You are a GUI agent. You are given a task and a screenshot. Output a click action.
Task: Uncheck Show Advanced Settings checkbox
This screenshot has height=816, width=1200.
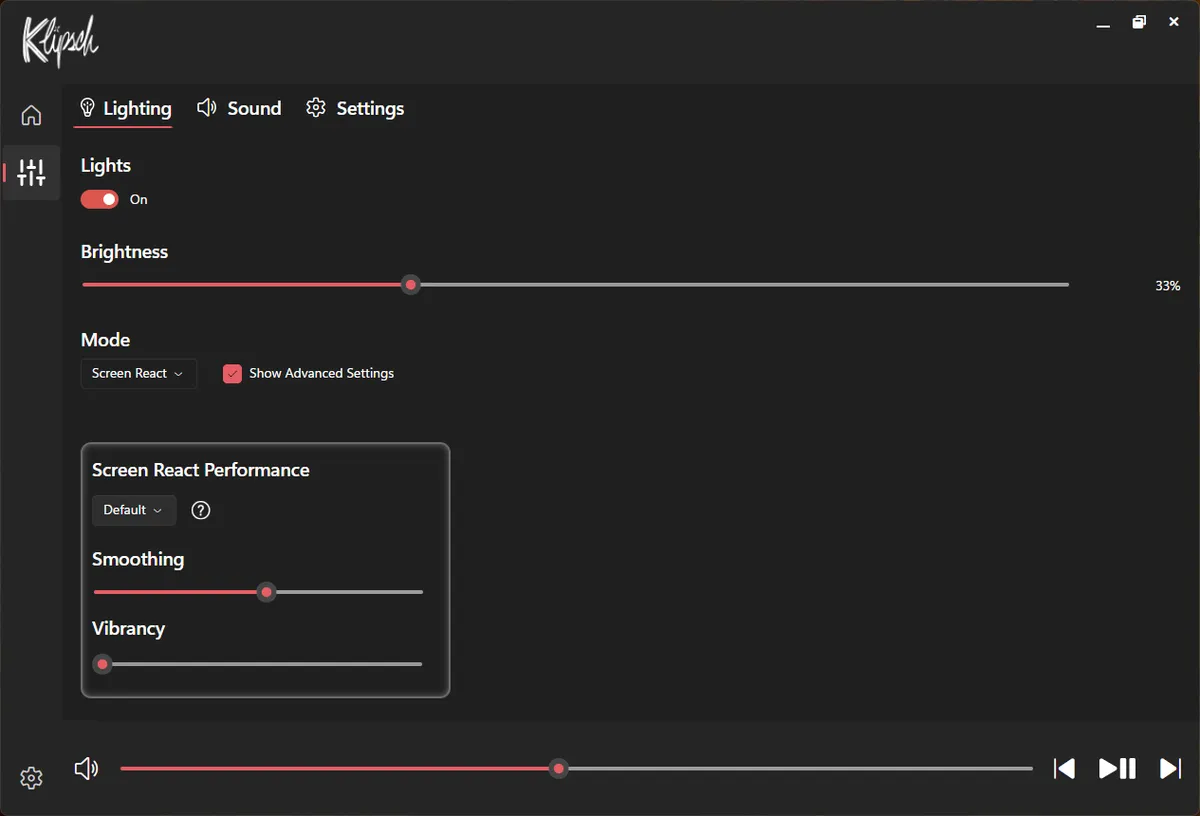(x=232, y=373)
